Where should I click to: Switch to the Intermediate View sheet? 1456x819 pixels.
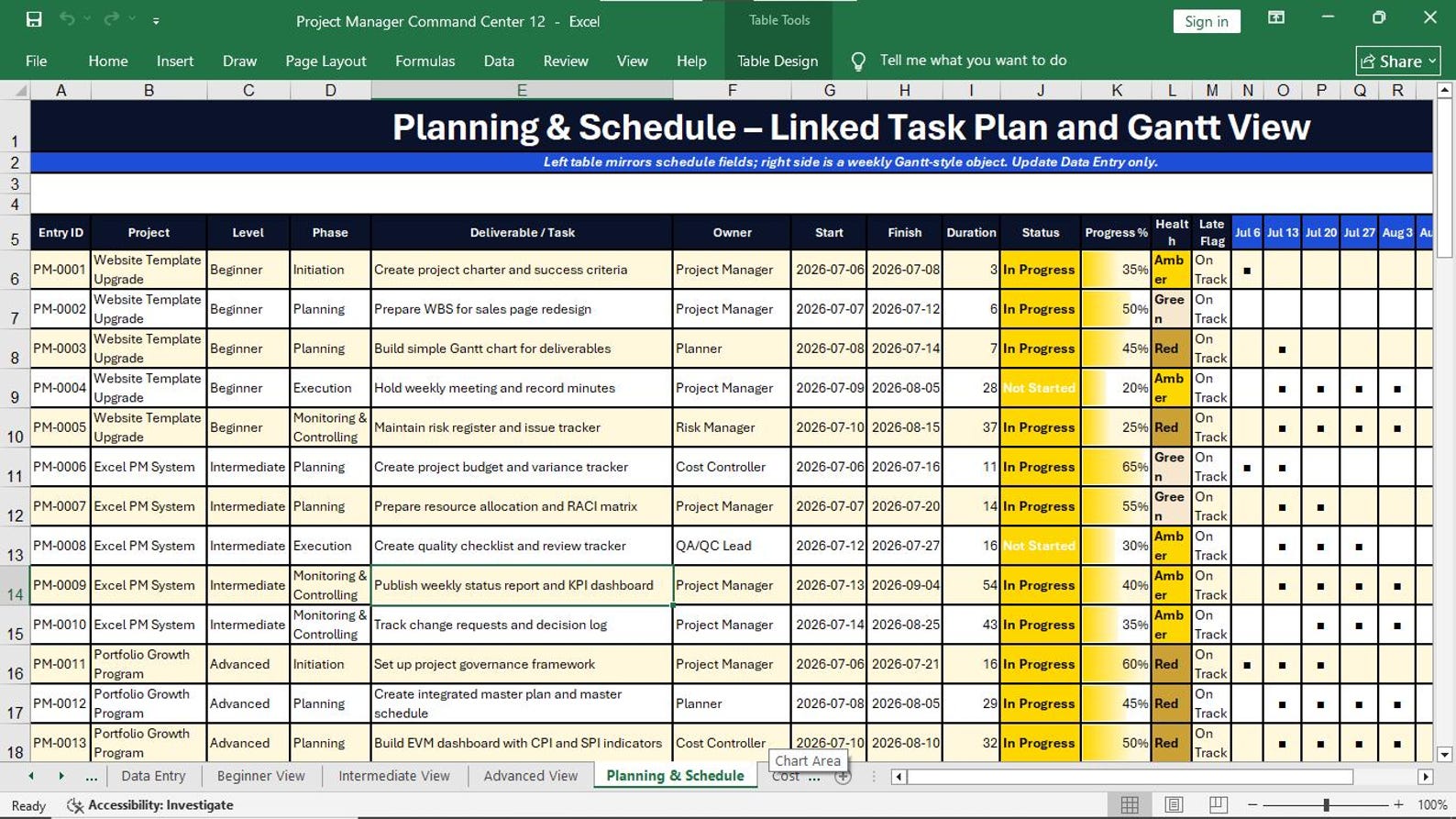pos(394,776)
